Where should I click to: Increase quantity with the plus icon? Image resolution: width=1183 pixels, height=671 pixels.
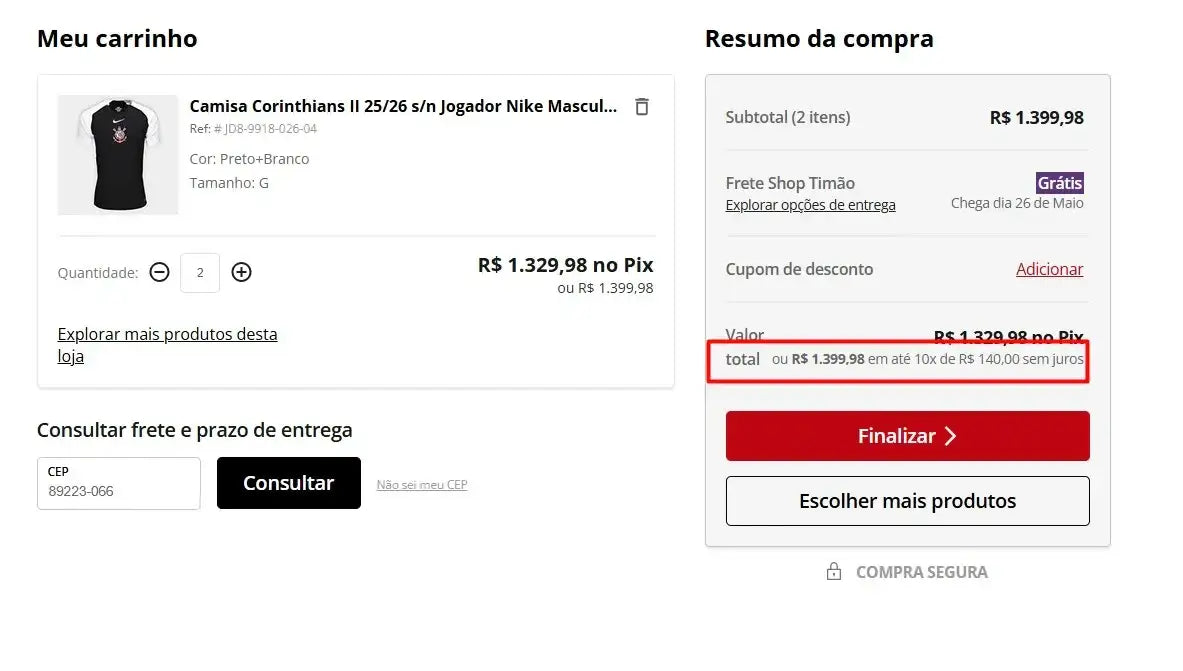coord(241,272)
